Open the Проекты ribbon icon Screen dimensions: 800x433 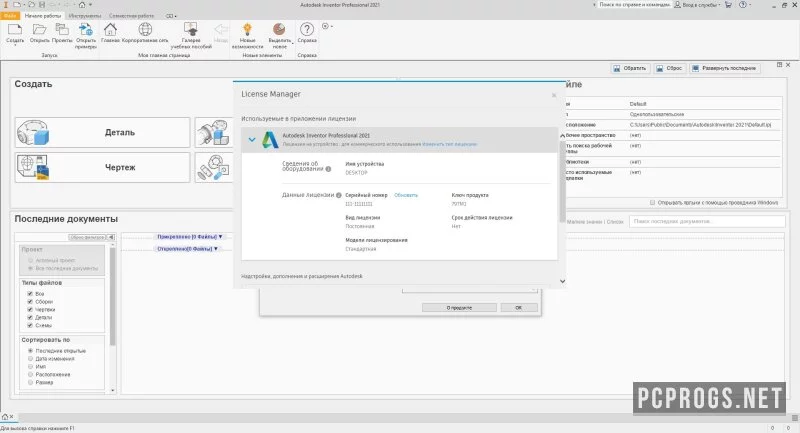(62, 30)
